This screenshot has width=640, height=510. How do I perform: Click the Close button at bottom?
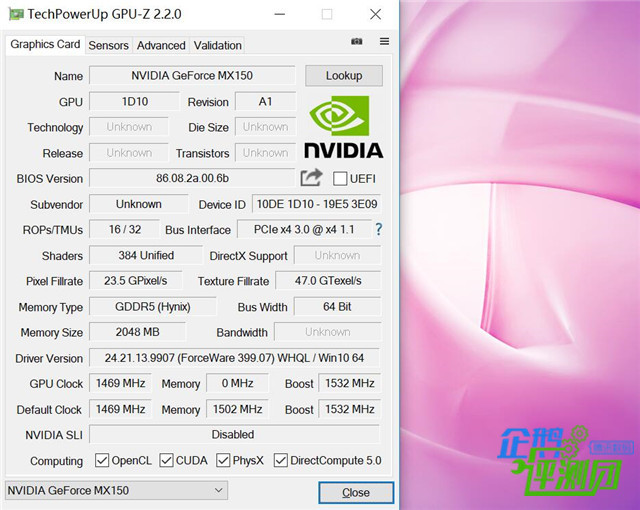(356, 492)
